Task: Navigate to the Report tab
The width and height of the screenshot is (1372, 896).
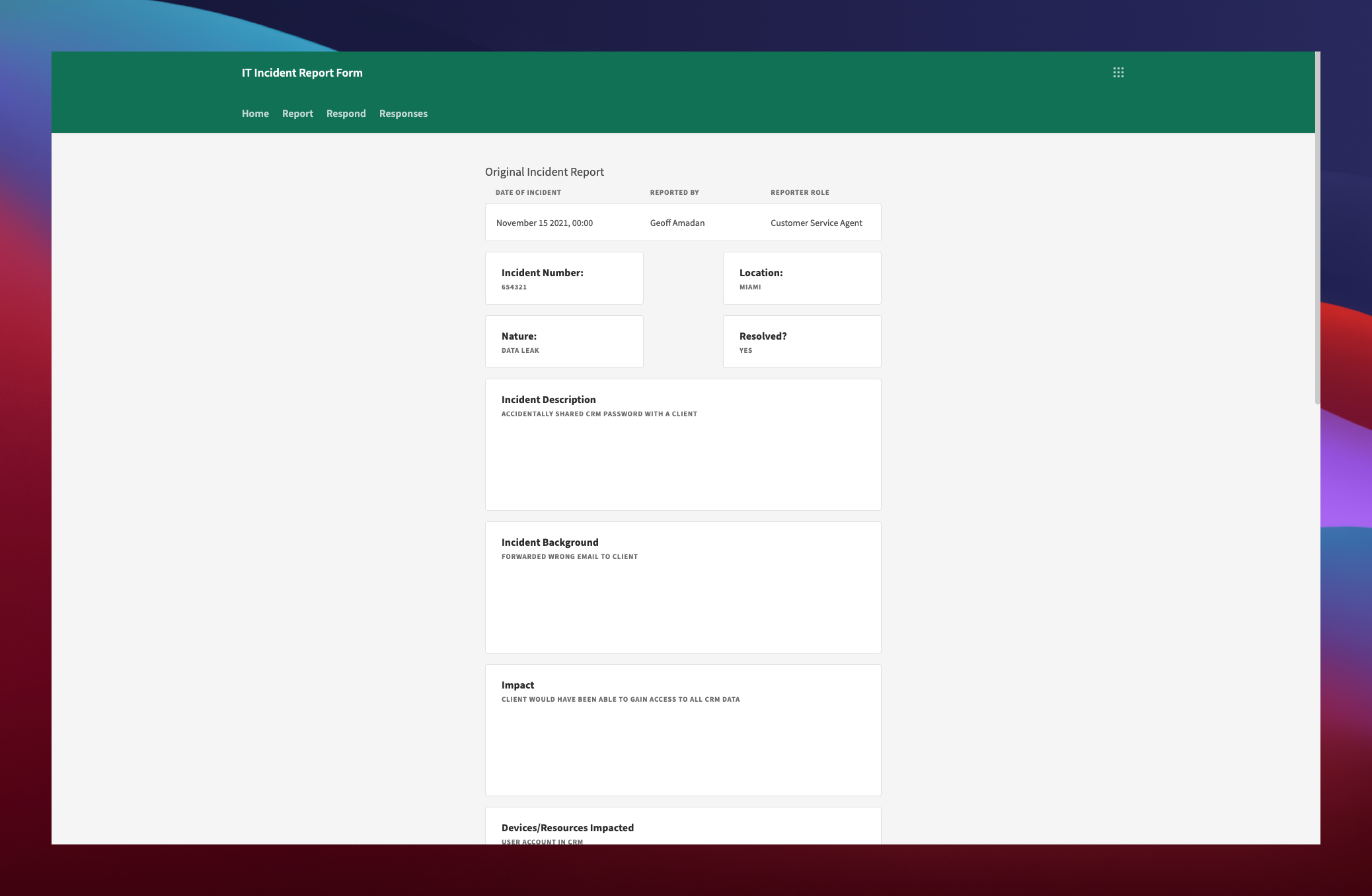Action: coord(297,113)
